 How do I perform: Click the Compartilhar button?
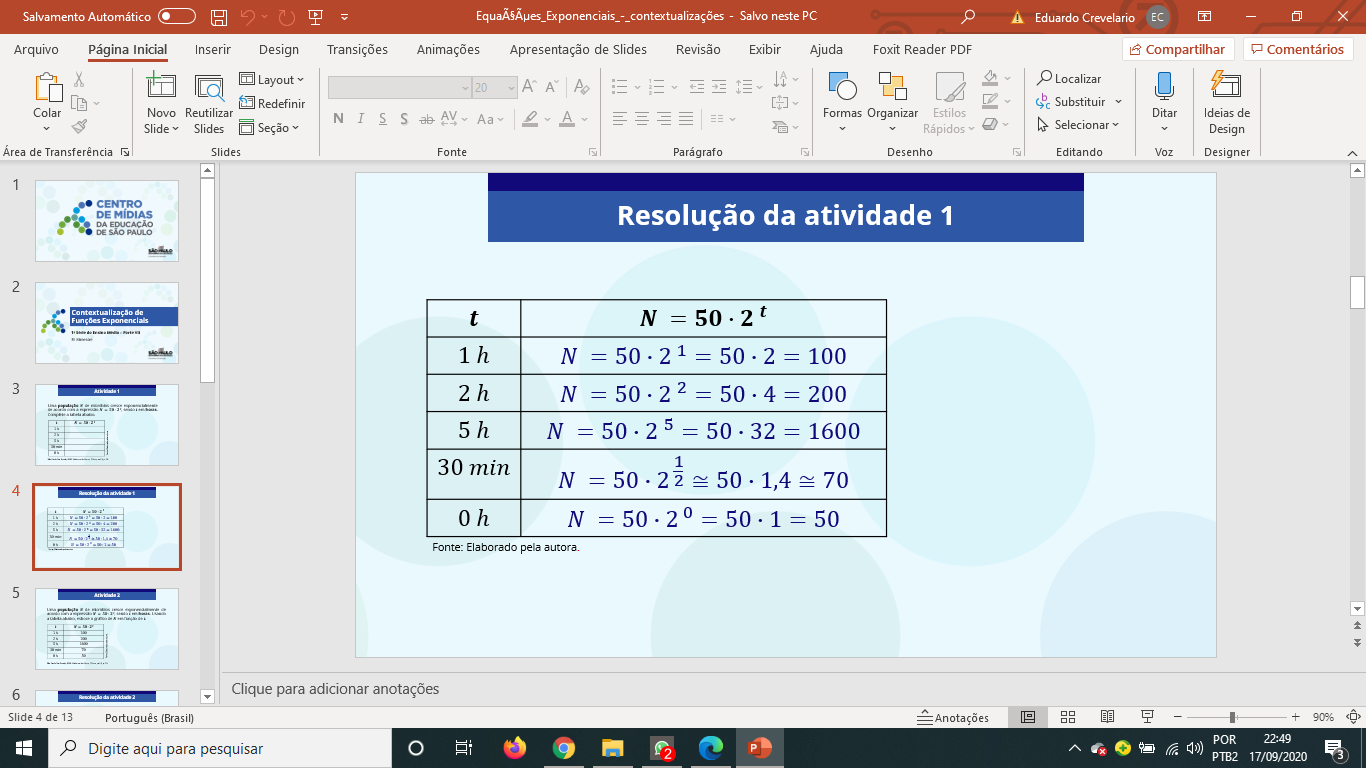click(1178, 50)
